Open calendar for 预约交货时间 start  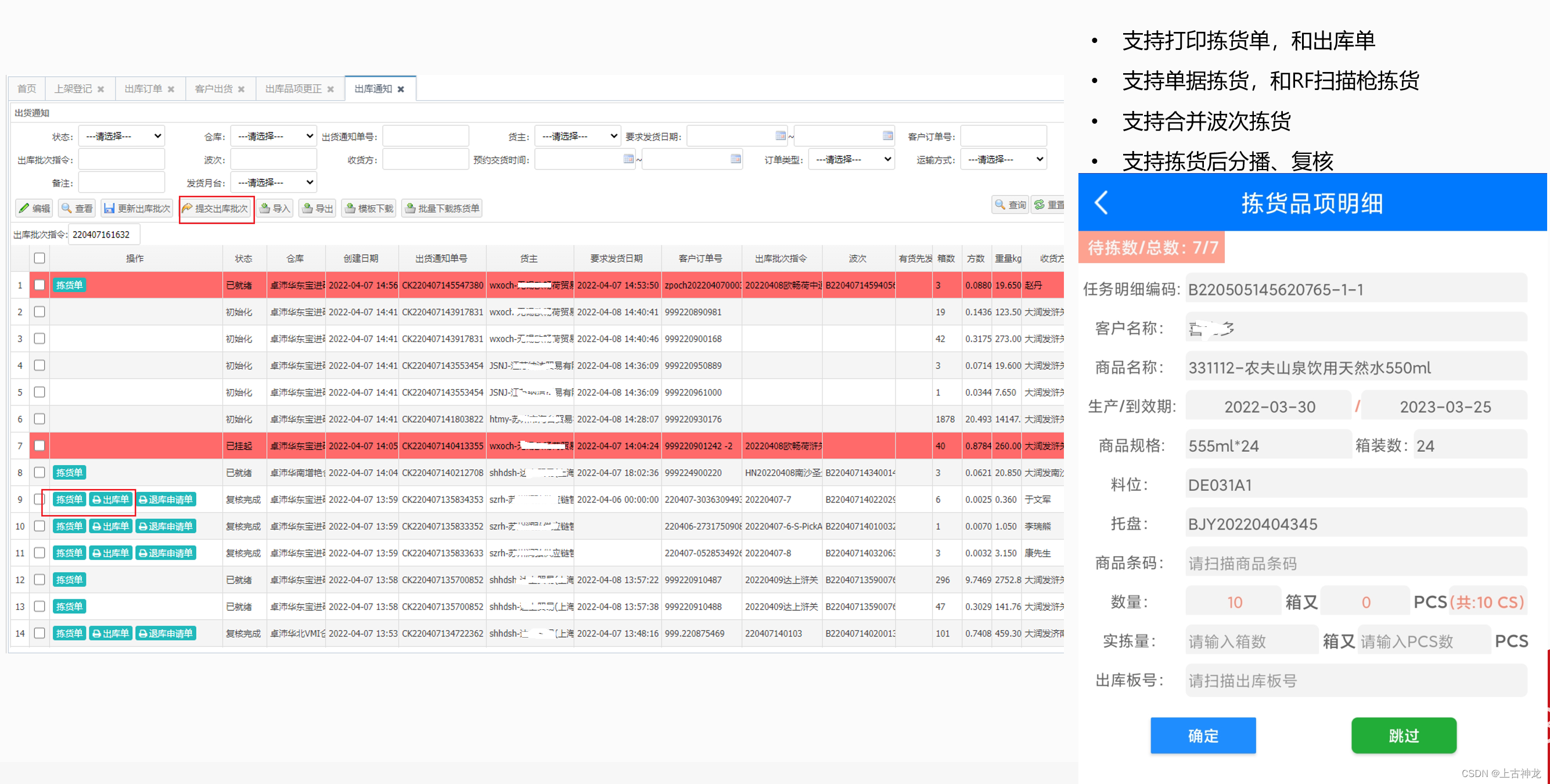pos(629,159)
